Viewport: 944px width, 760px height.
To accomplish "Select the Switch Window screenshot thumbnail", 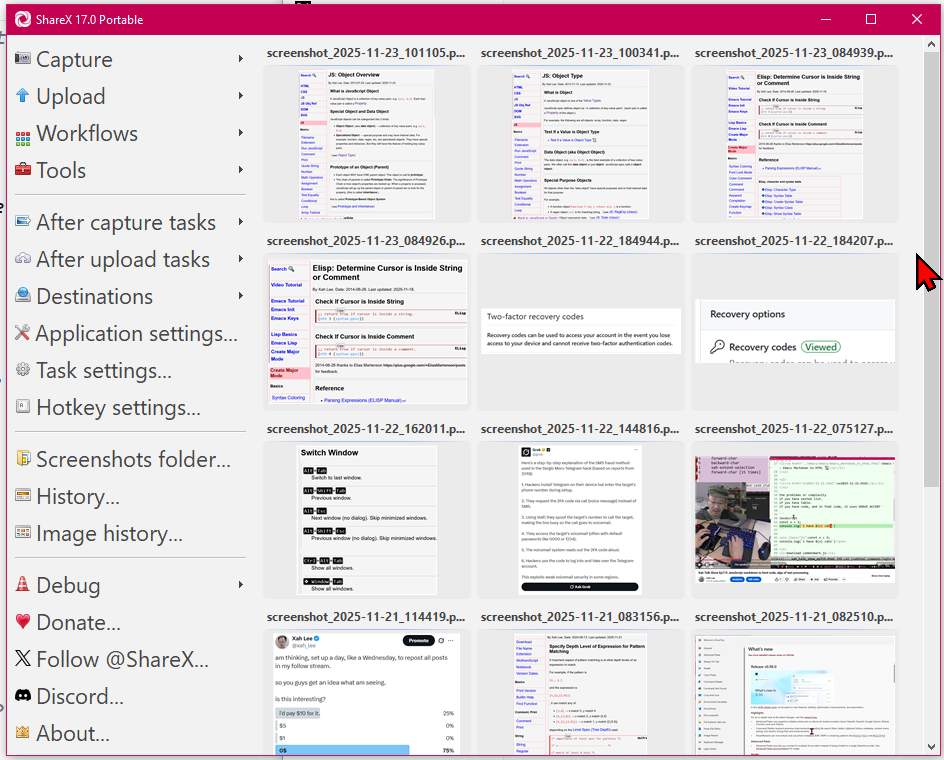I will 369,520.
